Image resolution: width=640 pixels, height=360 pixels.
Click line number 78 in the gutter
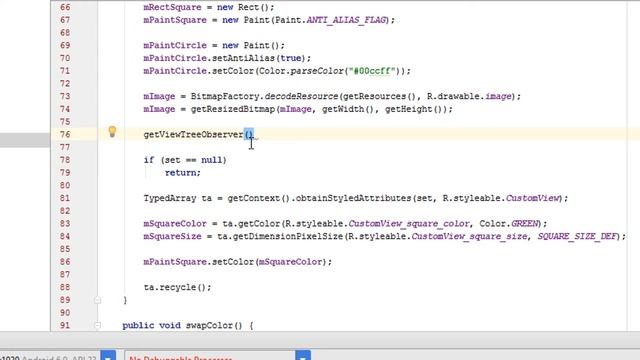(x=65, y=160)
